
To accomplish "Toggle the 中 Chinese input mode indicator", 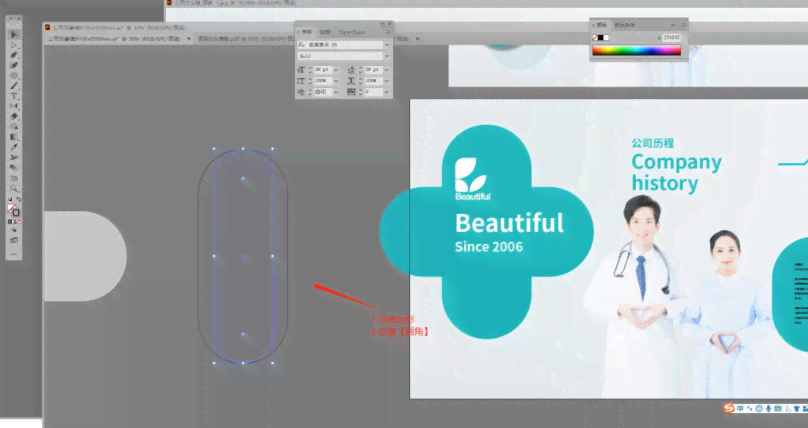I will [x=740, y=408].
